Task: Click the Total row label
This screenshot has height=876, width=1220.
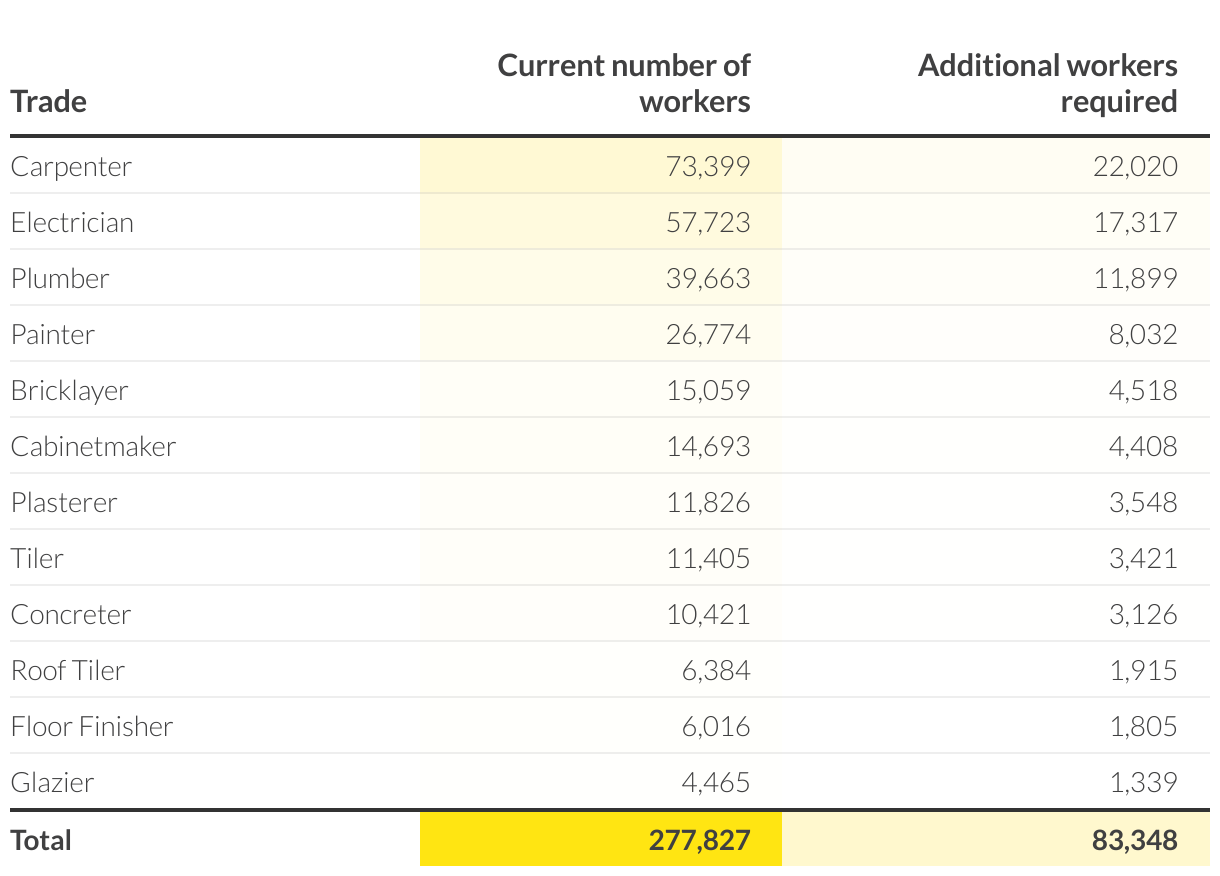Action: pyautogui.click(x=41, y=841)
